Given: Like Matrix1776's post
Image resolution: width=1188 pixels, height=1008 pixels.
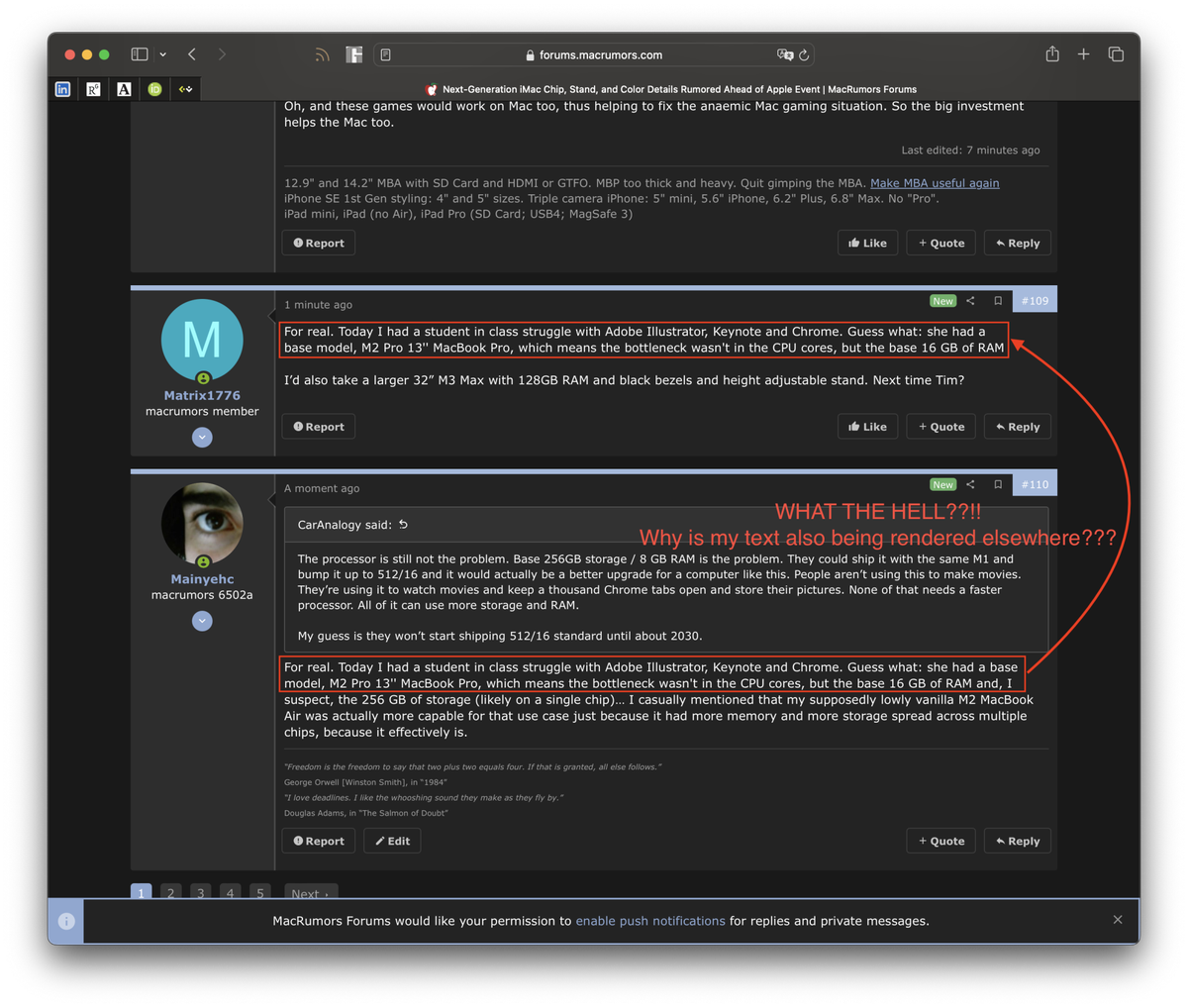Looking at the screenshot, I should (x=867, y=427).
